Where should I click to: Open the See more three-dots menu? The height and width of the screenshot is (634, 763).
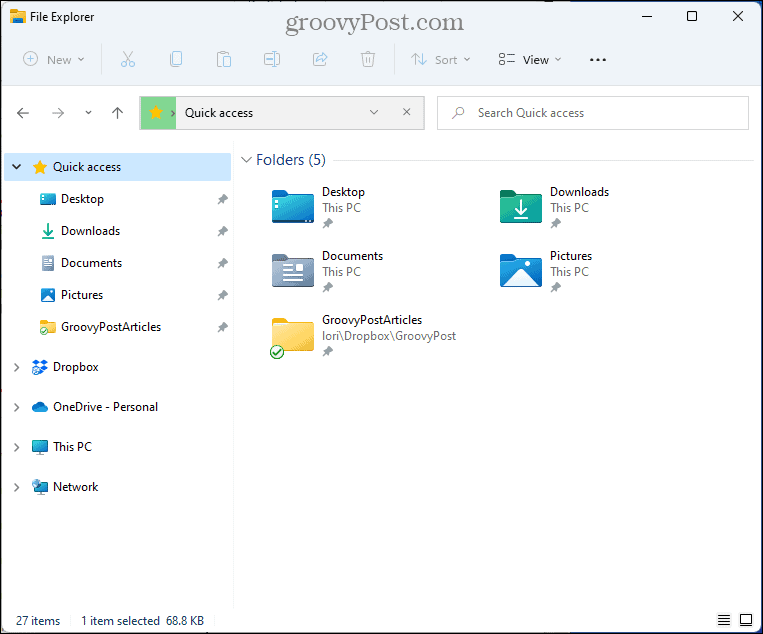[x=598, y=60]
